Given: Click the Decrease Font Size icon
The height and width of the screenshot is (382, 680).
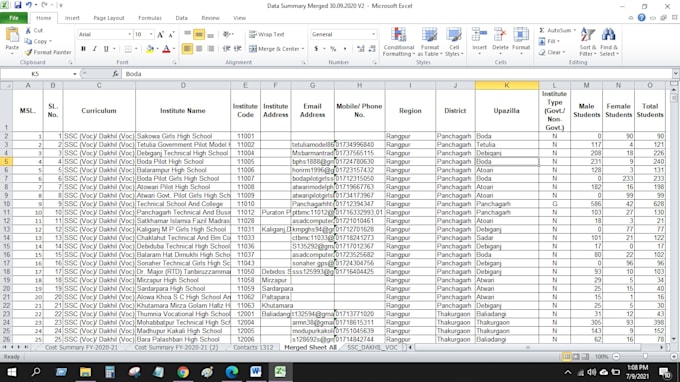Looking at the screenshot, I should (x=171, y=34).
